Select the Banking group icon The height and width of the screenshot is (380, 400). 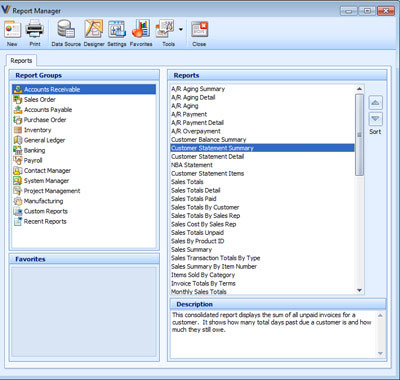(x=18, y=150)
